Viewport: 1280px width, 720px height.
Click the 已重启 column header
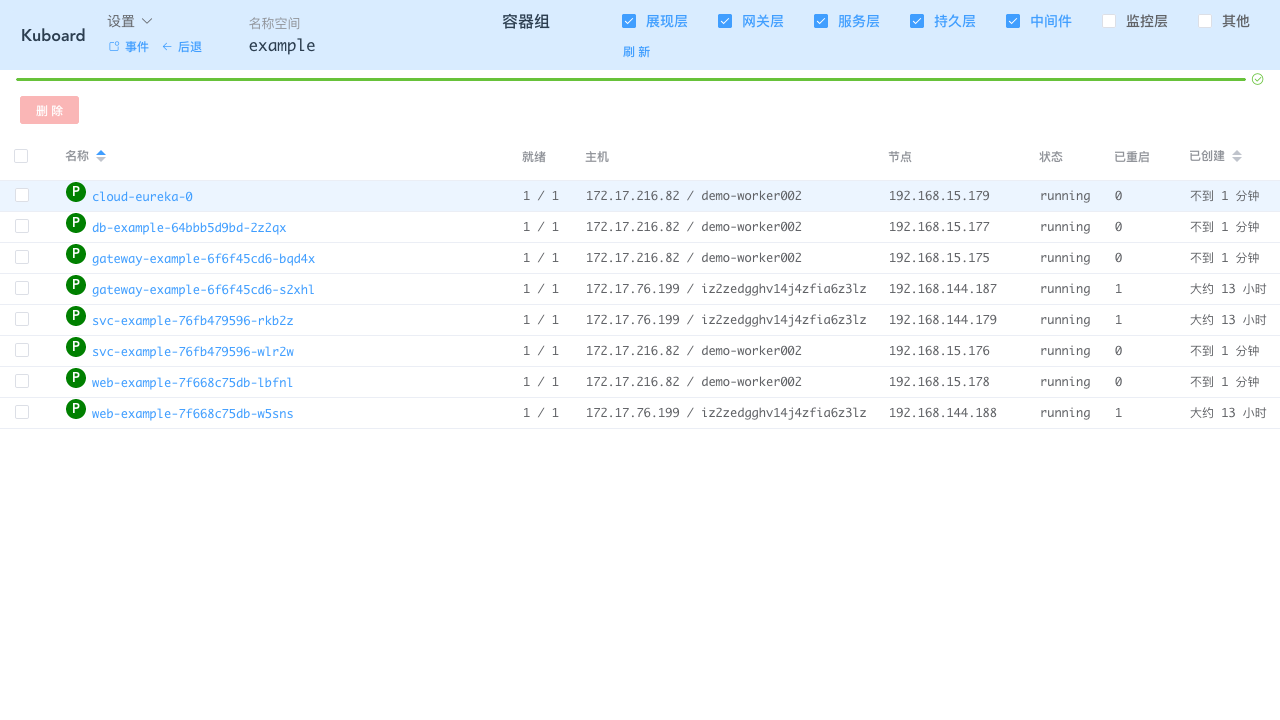tap(1132, 157)
